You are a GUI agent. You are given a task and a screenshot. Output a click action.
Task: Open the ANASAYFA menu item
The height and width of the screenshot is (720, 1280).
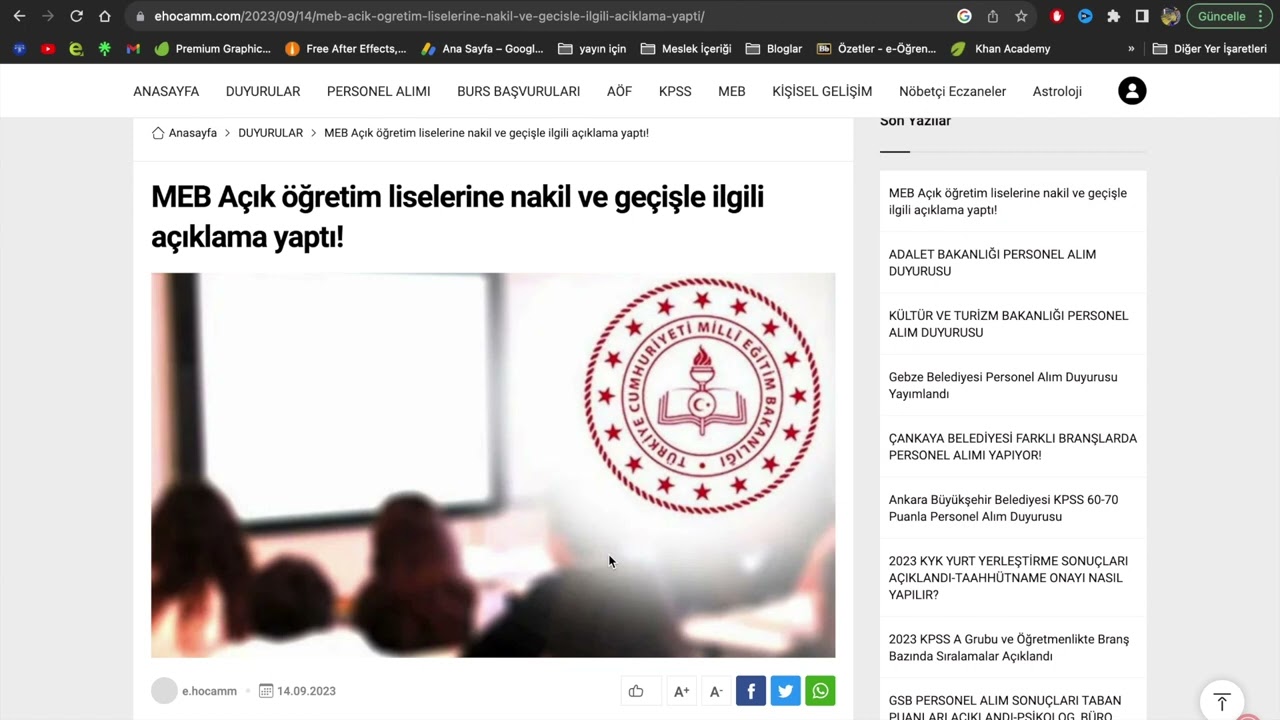click(x=166, y=91)
